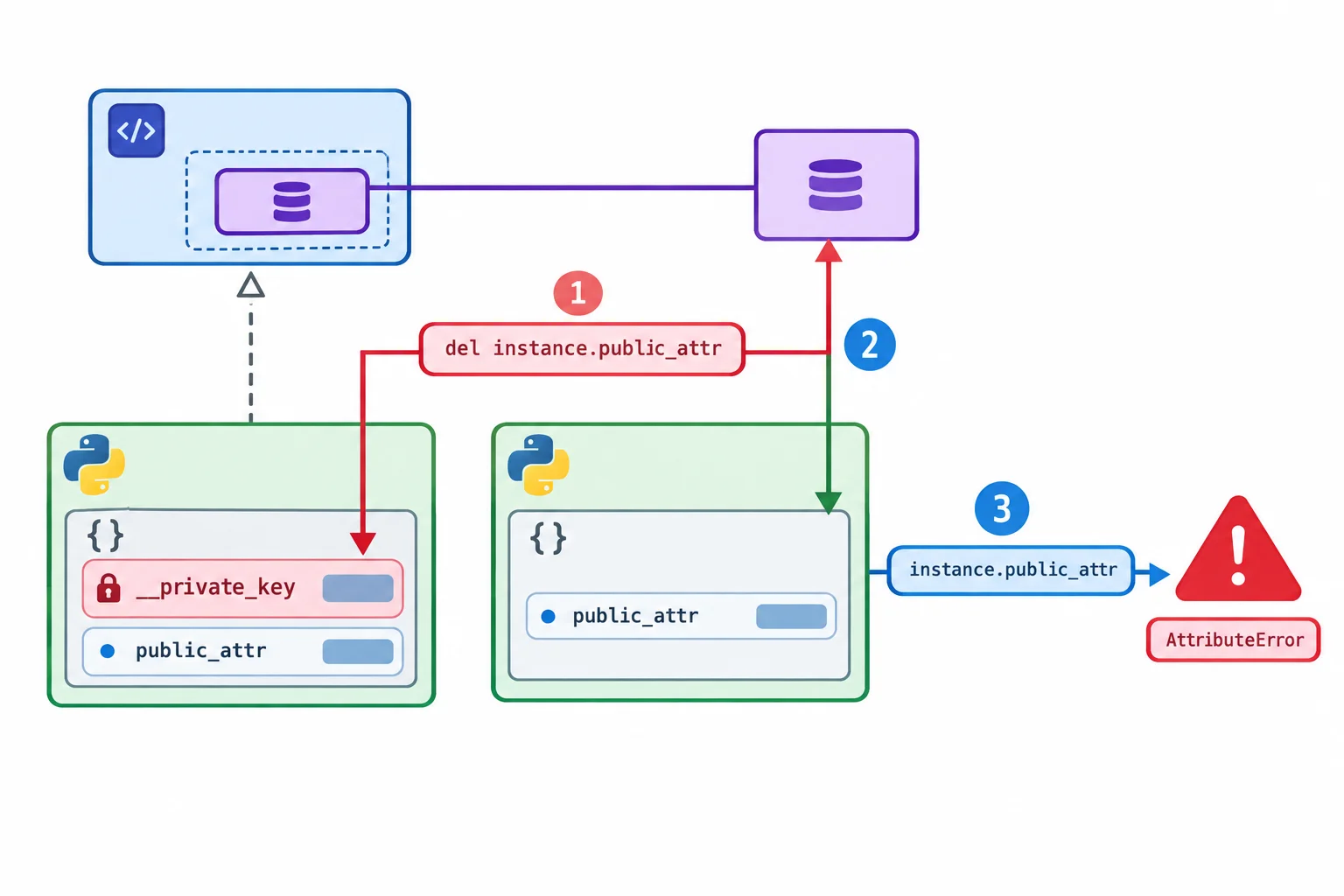Select 'public_attr' text in left instance
The image size is (1344, 896).
(200, 651)
